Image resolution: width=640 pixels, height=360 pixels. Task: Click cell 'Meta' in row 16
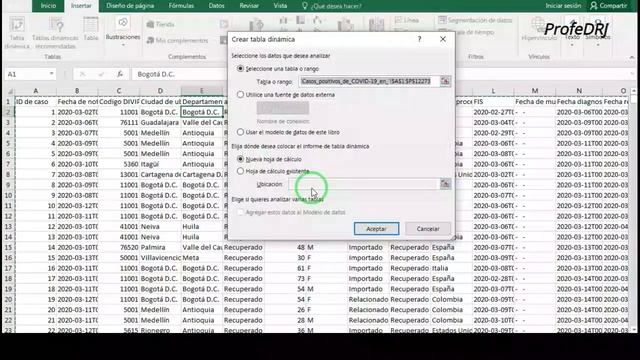pos(202,258)
